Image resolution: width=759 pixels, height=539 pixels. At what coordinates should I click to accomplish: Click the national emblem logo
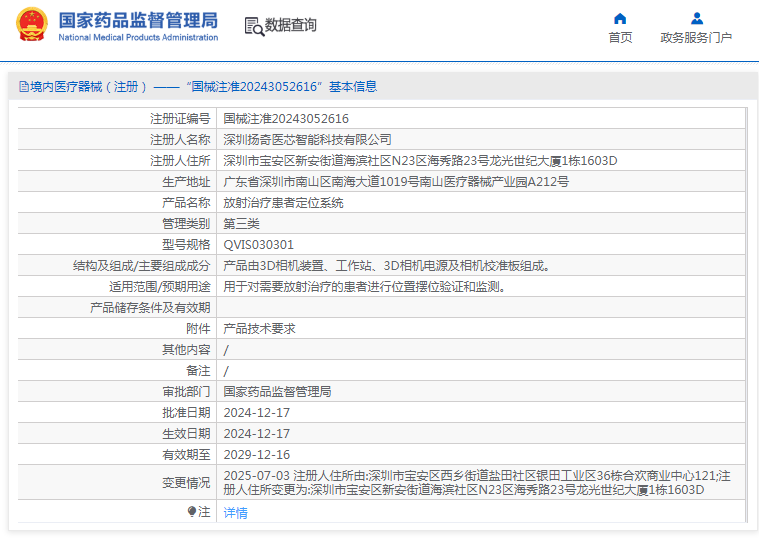[32, 24]
